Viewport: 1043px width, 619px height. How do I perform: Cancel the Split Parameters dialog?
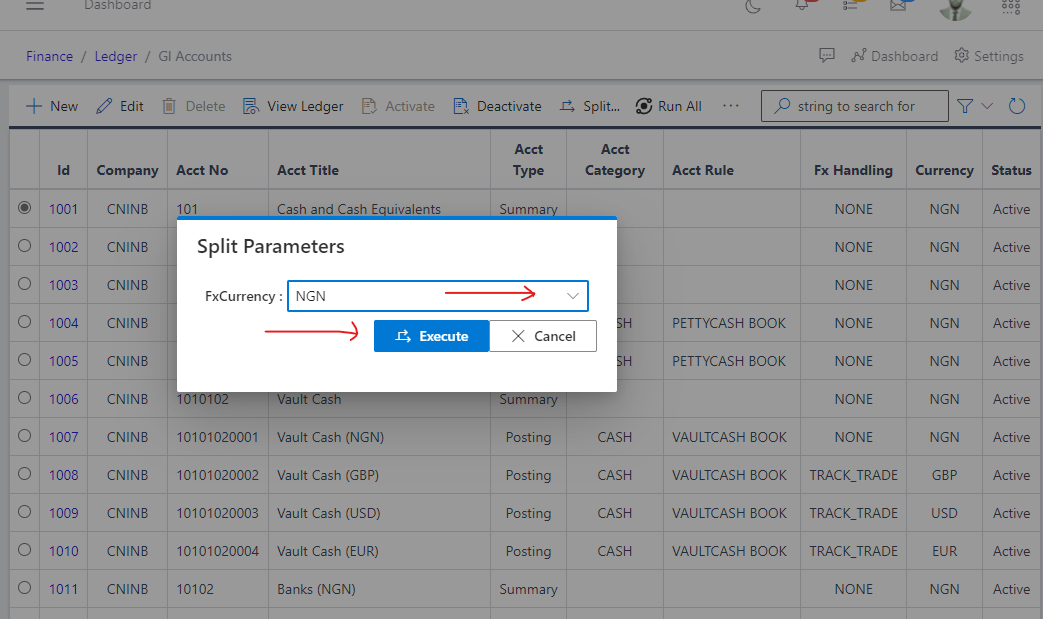coord(543,336)
